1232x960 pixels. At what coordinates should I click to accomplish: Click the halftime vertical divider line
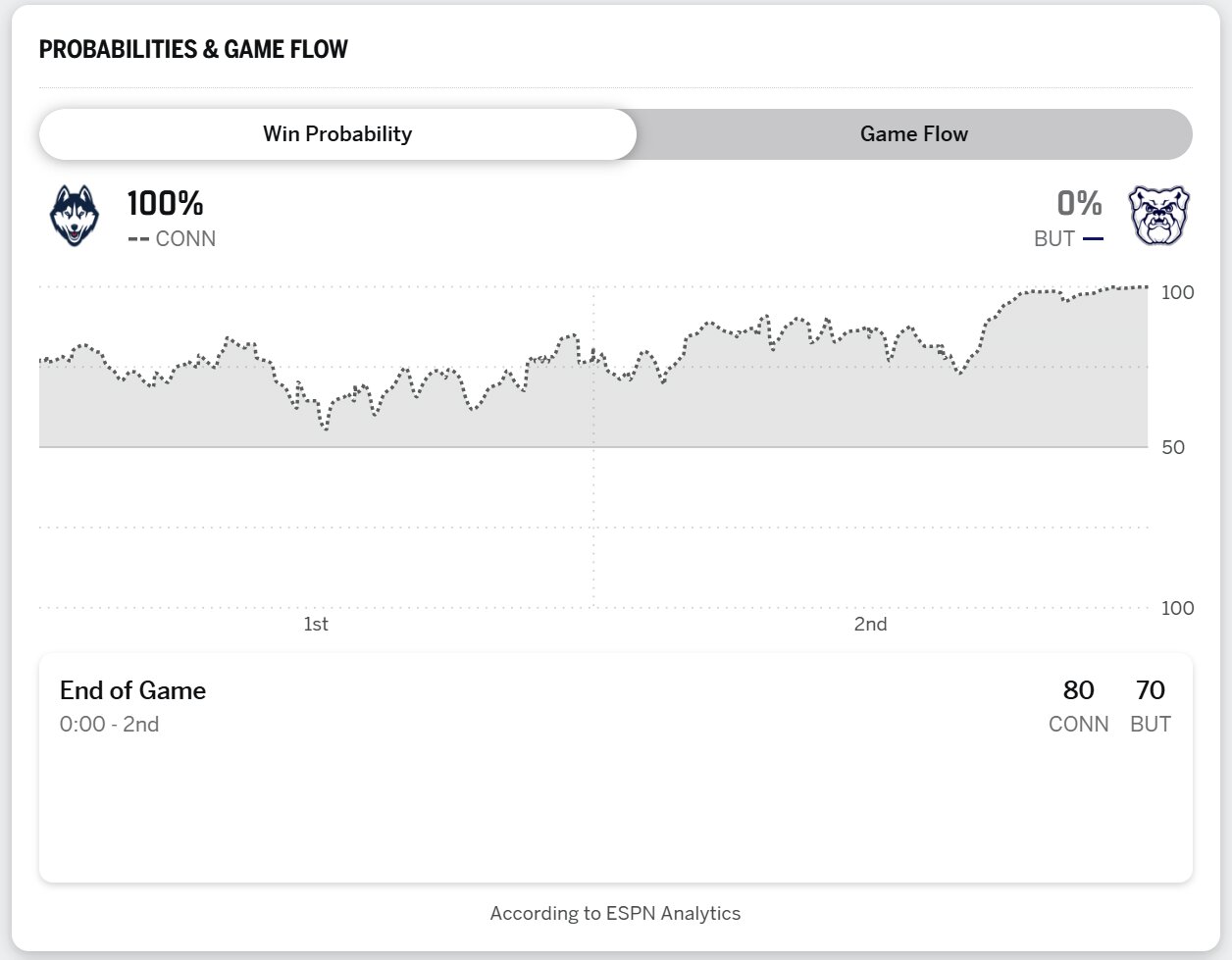[593, 510]
